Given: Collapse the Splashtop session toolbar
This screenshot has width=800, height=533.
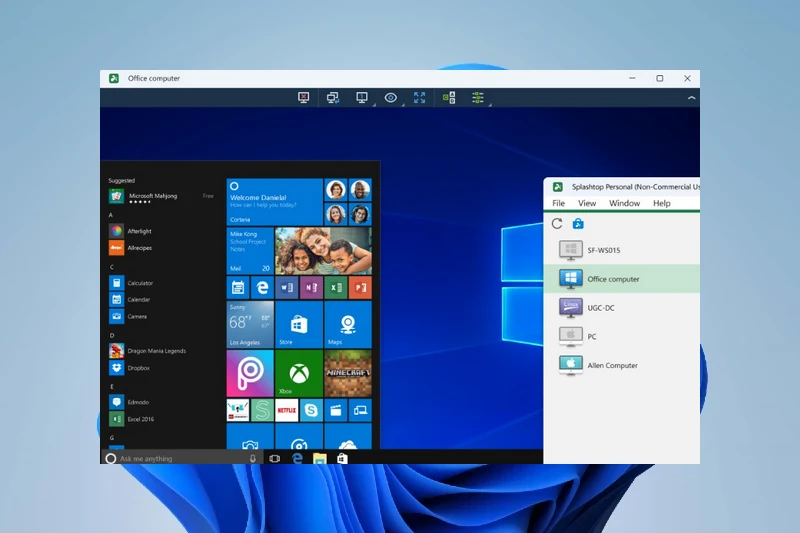Looking at the screenshot, I should (691, 97).
